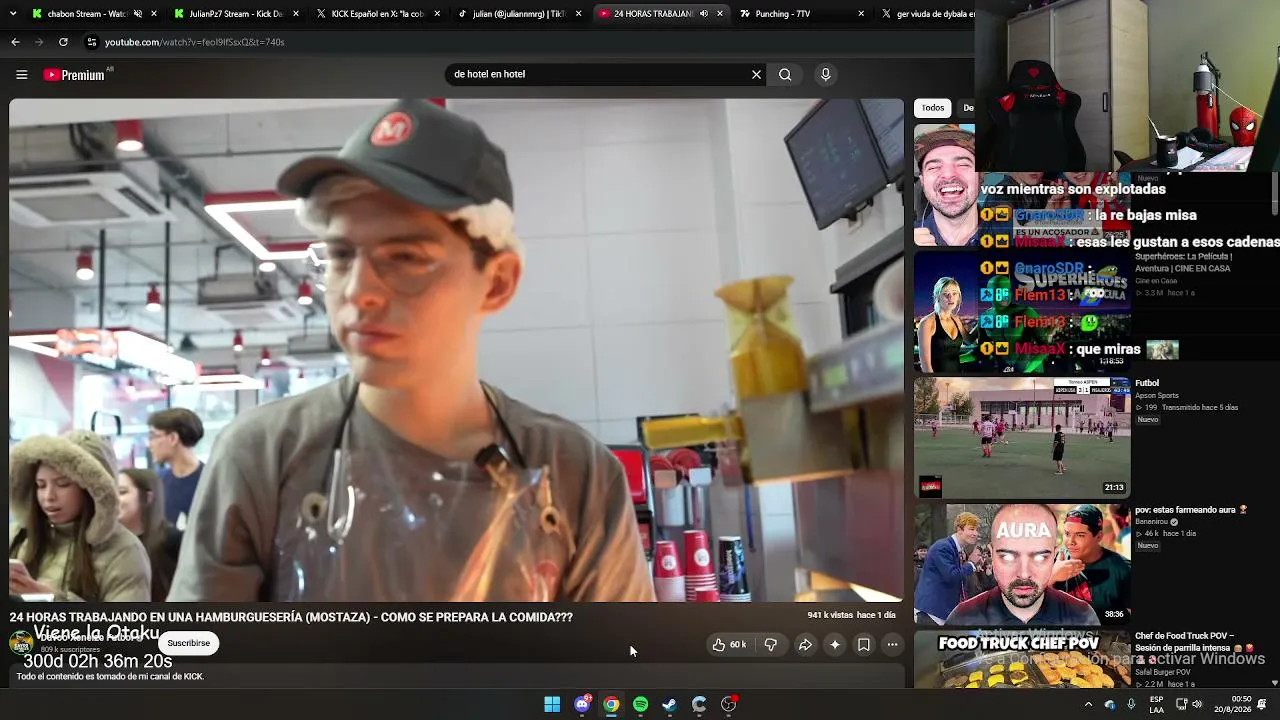Unmute the 'chabon Stream' tab
The width and height of the screenshot is (1280, 720).
click(138, 14)
